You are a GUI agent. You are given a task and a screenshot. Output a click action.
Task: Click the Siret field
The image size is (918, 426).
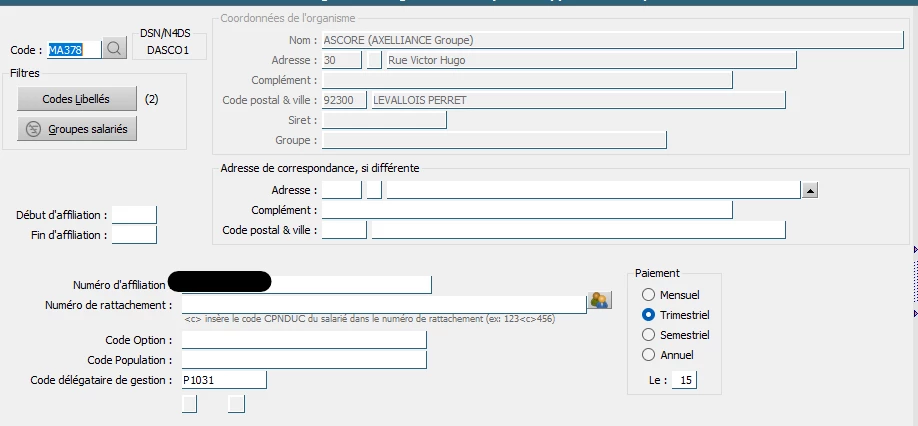385,120
